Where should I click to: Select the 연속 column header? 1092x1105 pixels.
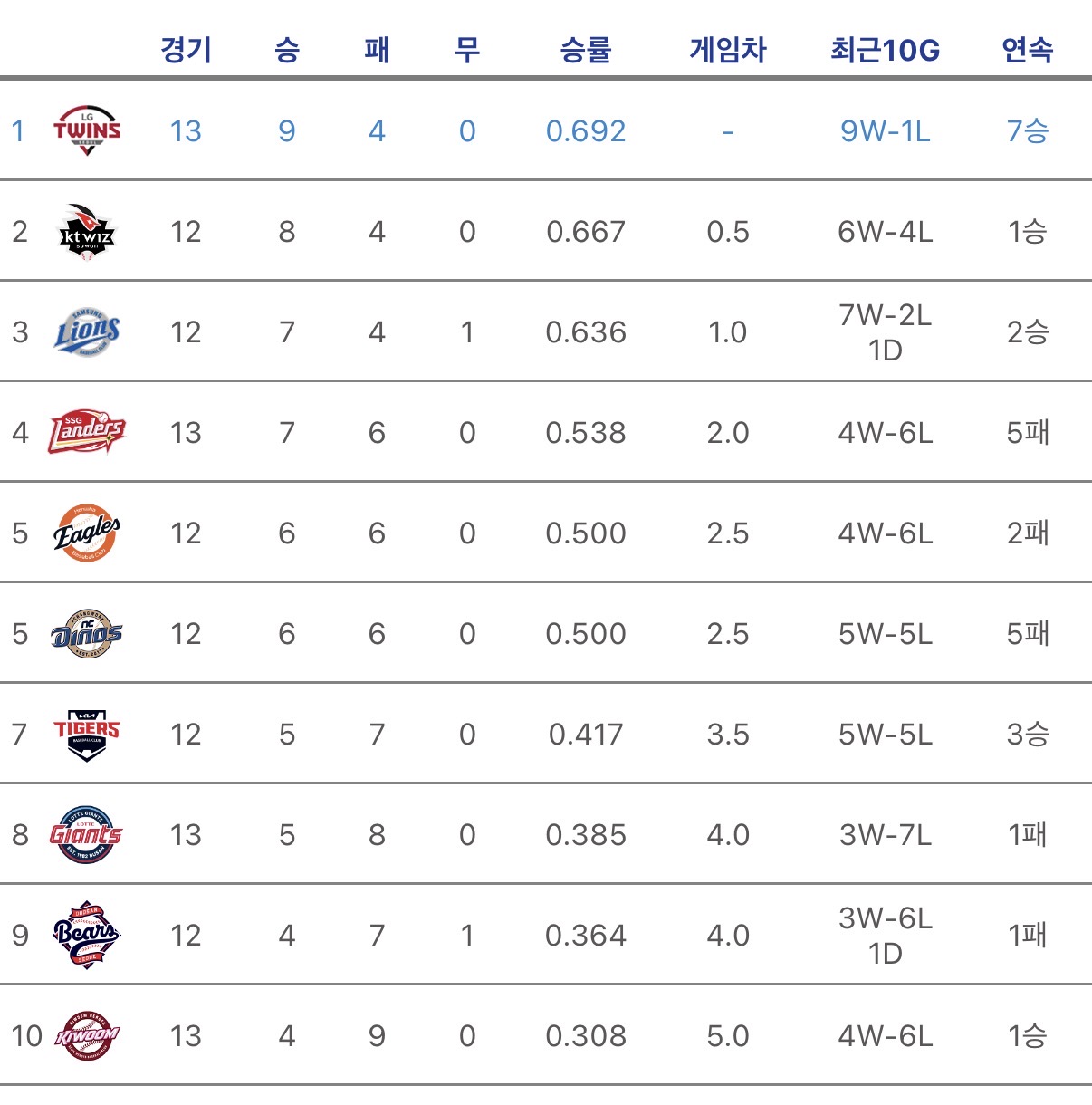tap(1028, 49)
